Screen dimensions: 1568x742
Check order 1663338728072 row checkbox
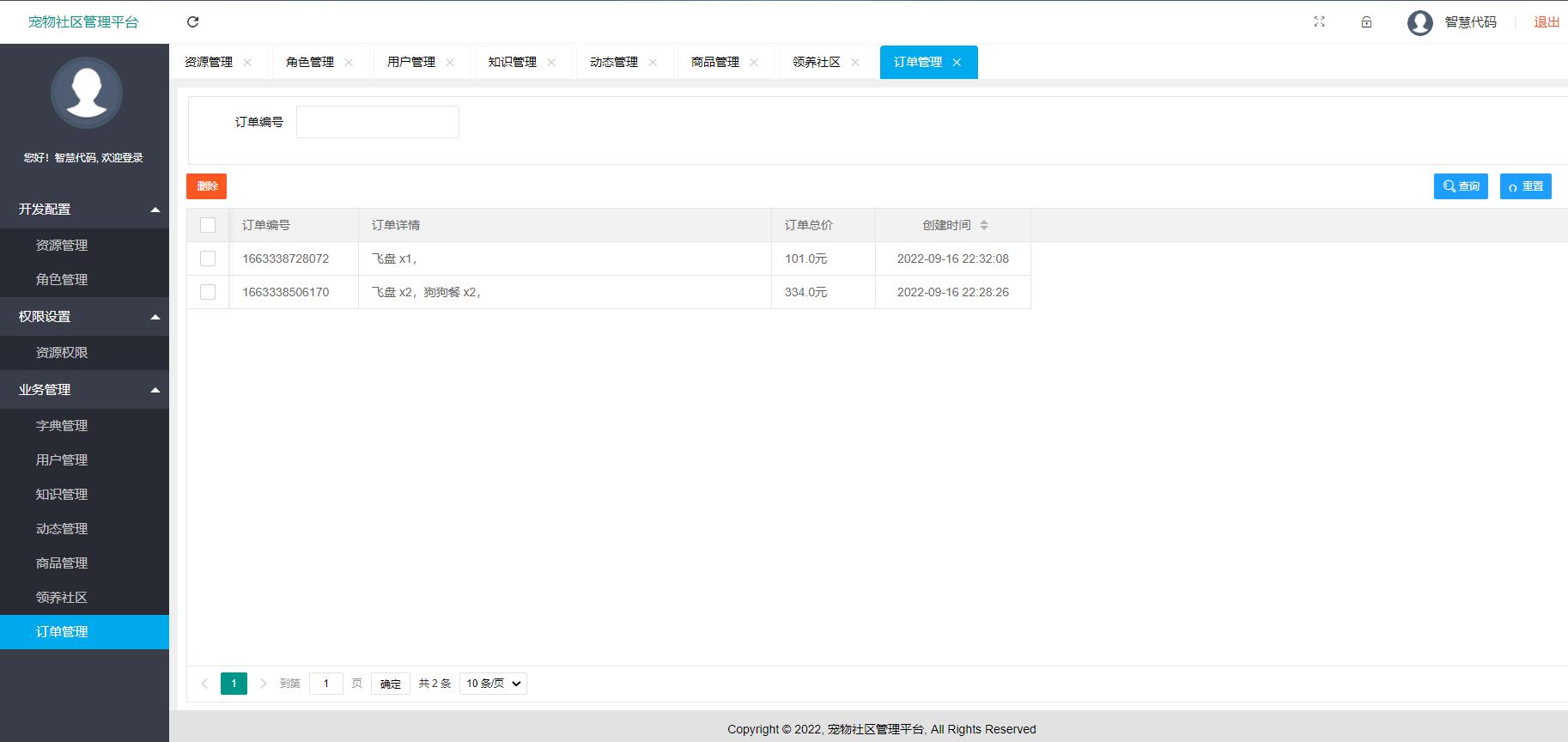(x=208, y=258)
